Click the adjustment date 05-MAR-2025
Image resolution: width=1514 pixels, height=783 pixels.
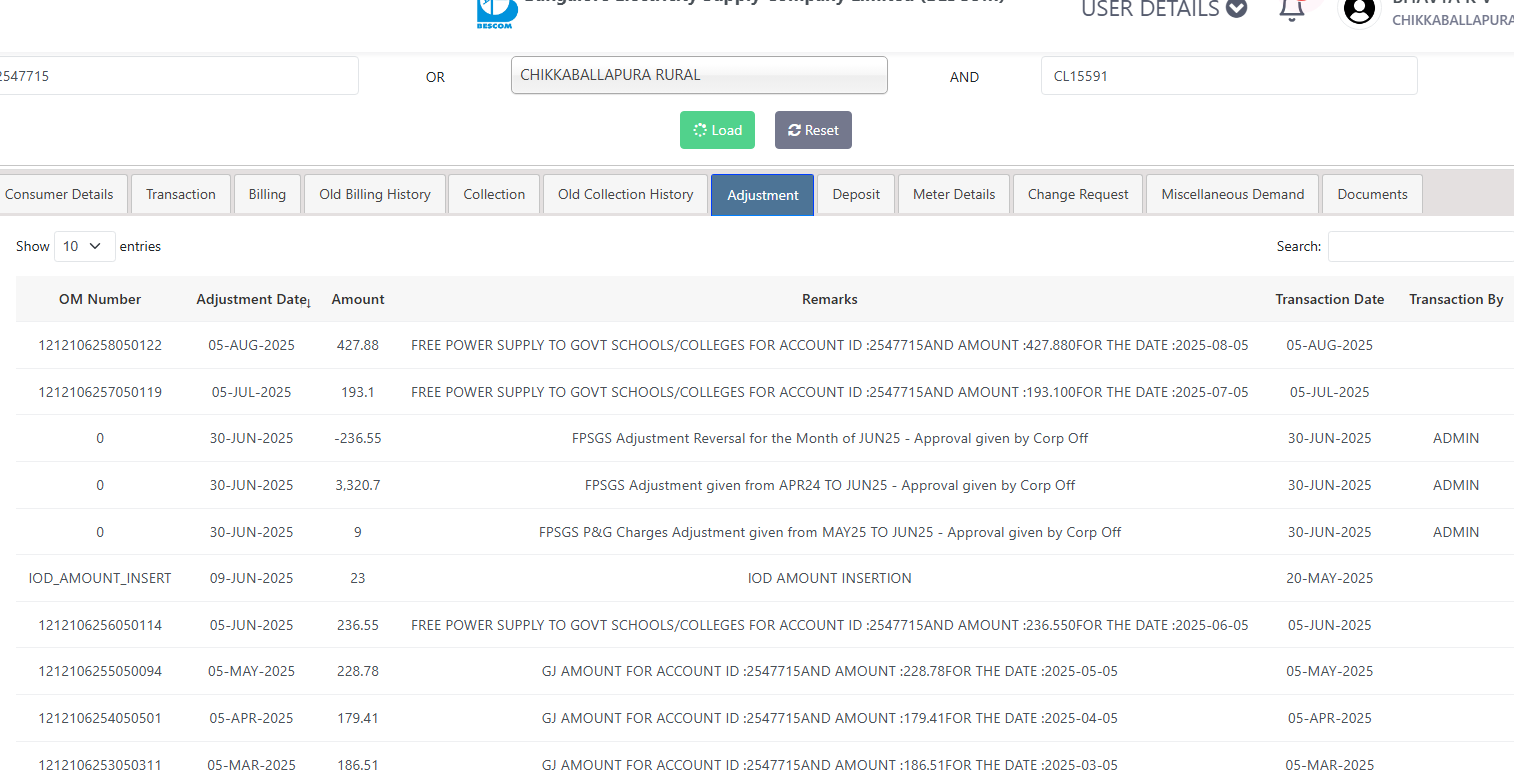click(252, 765)
